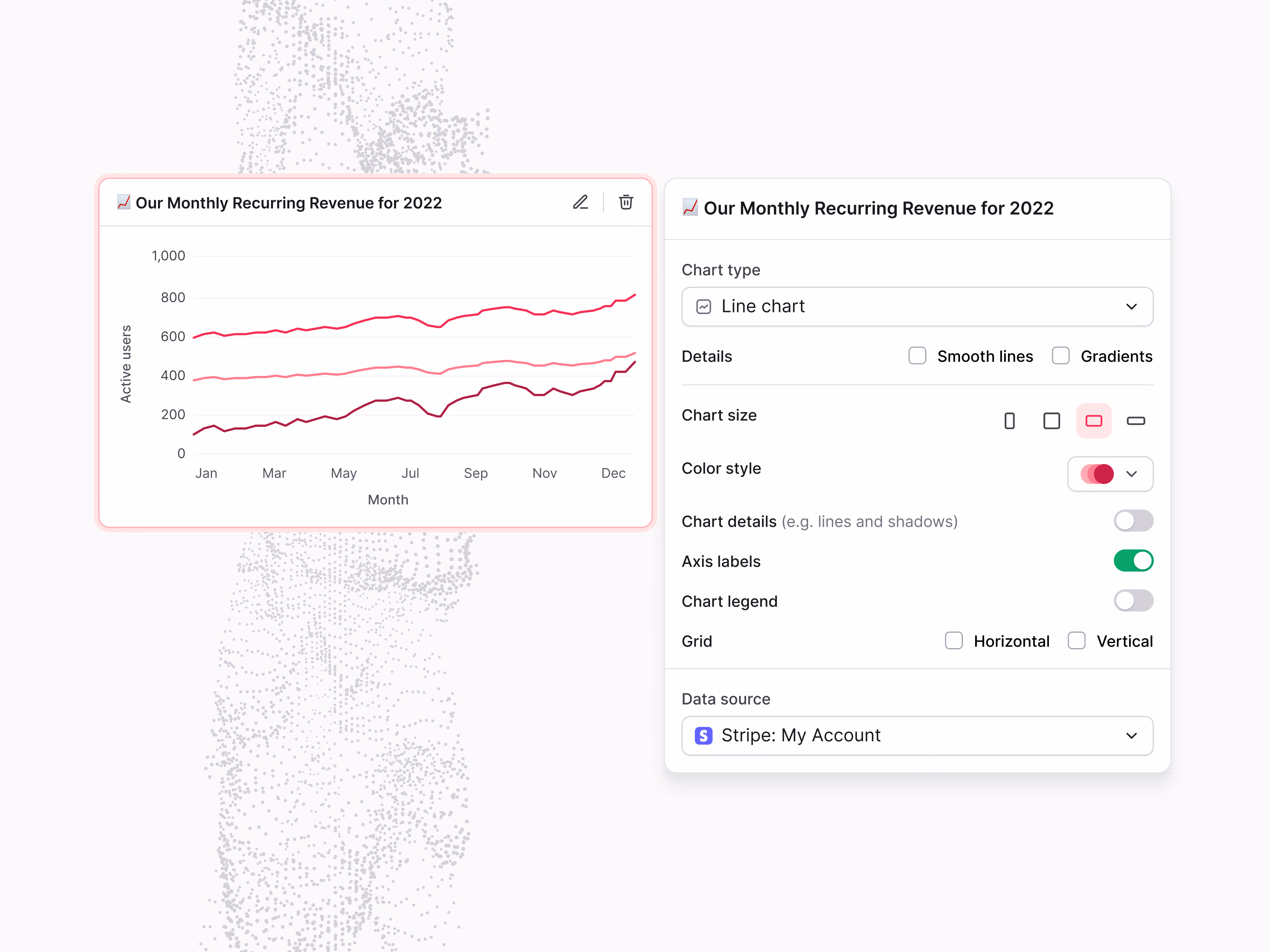The height and width of the screenshot is (952, 1270).
Task: Select the wide rectangle chart size
Action: pos(1094,420)
